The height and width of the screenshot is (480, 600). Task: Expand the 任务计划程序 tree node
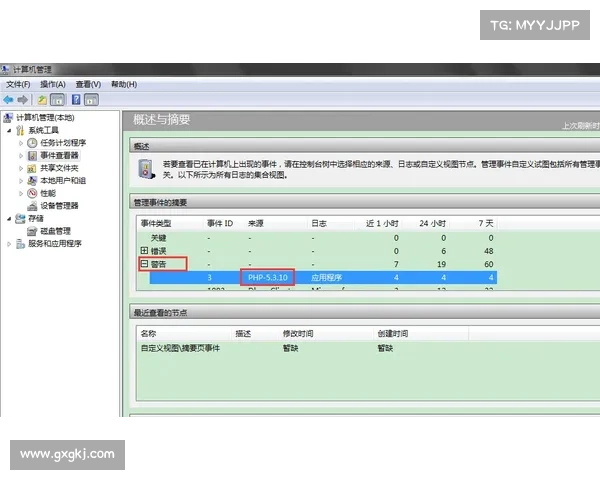point(21,143)
